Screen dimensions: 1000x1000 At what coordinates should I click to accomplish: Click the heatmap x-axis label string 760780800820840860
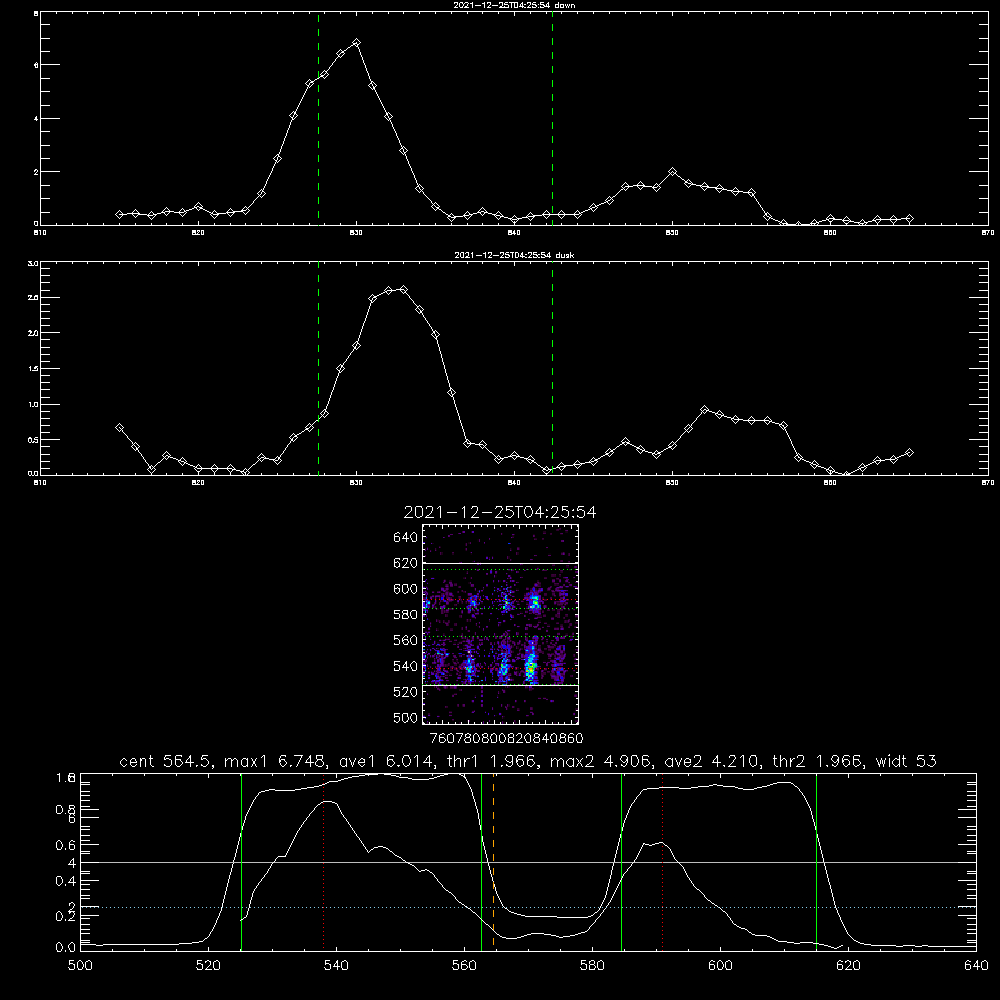coord(507,738)
